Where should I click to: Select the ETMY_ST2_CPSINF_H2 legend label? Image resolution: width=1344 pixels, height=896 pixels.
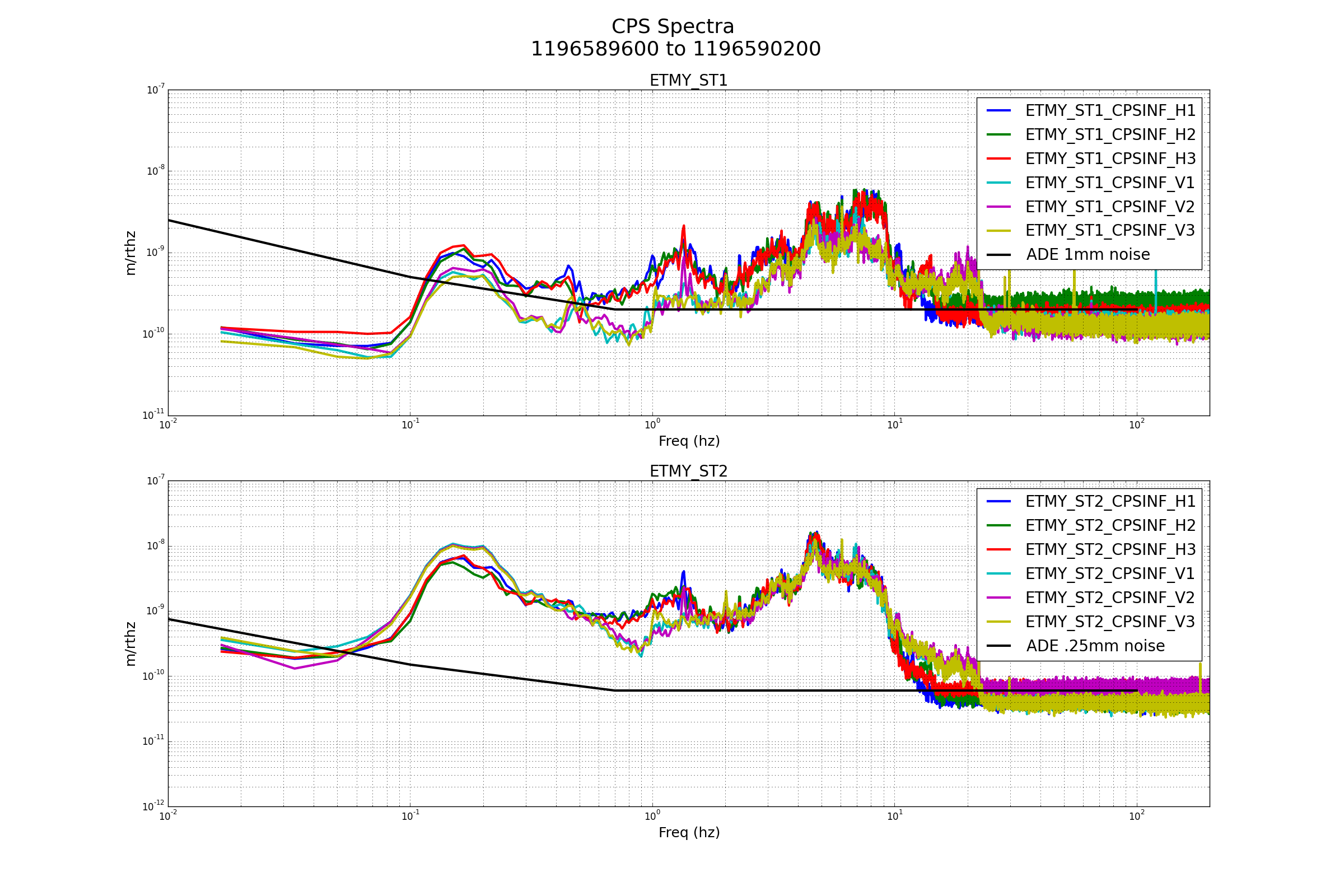1110,526
